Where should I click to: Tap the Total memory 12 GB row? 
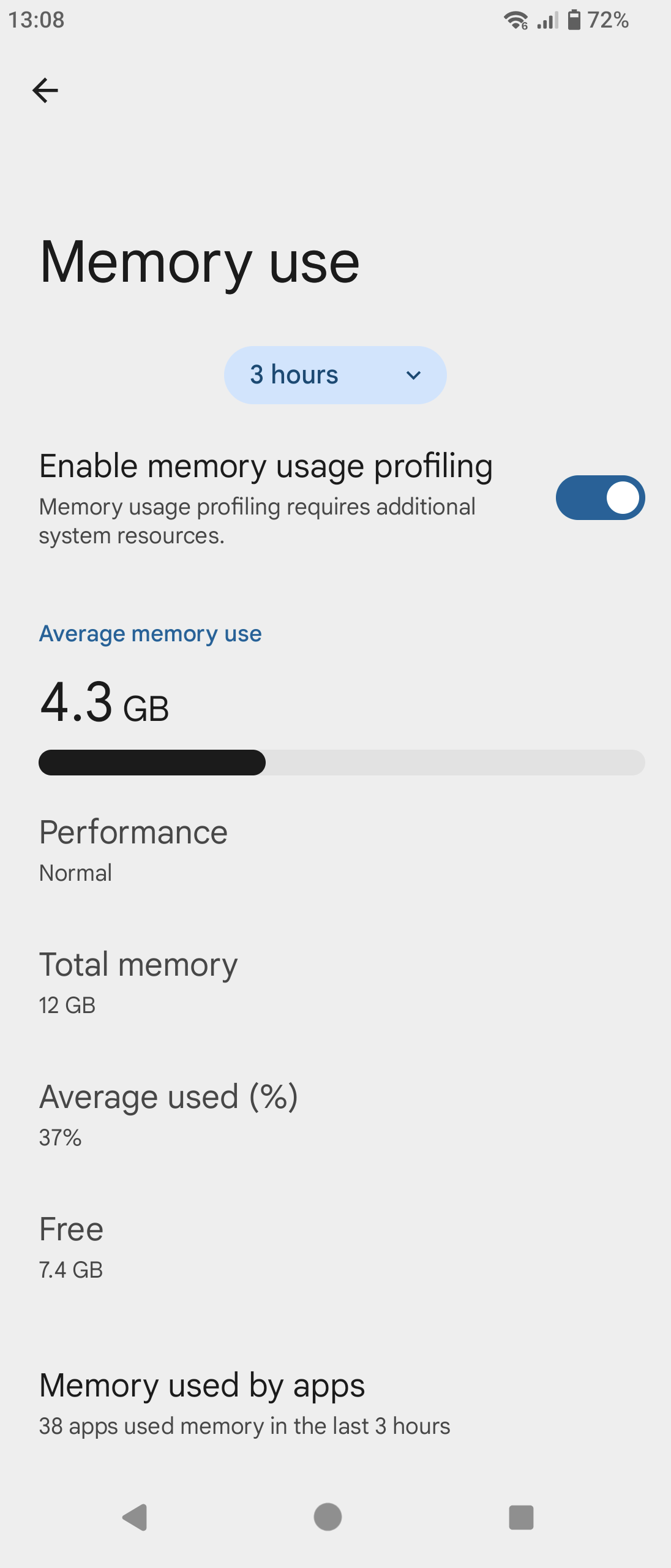(x=335, y=982)
